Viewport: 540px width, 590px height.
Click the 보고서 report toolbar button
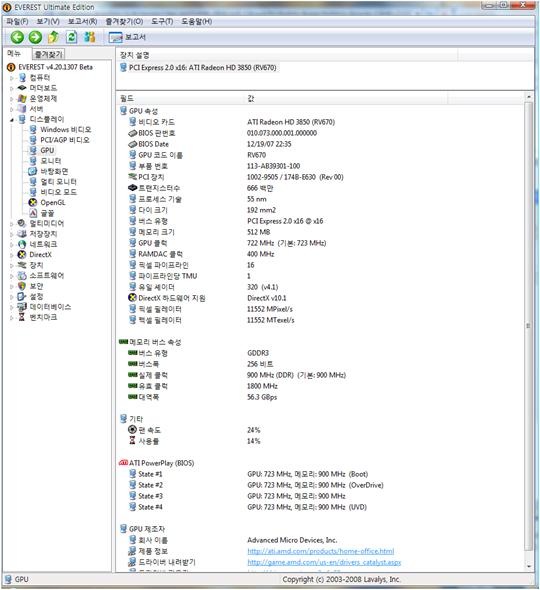point(127,37)
